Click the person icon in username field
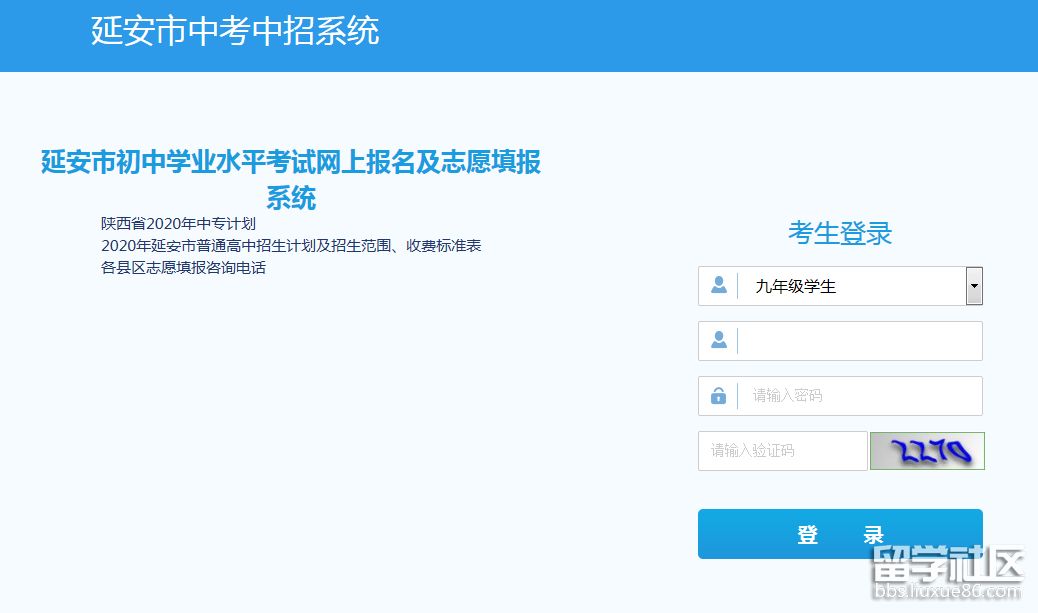The image size is (1038, 613). point(718,341)
